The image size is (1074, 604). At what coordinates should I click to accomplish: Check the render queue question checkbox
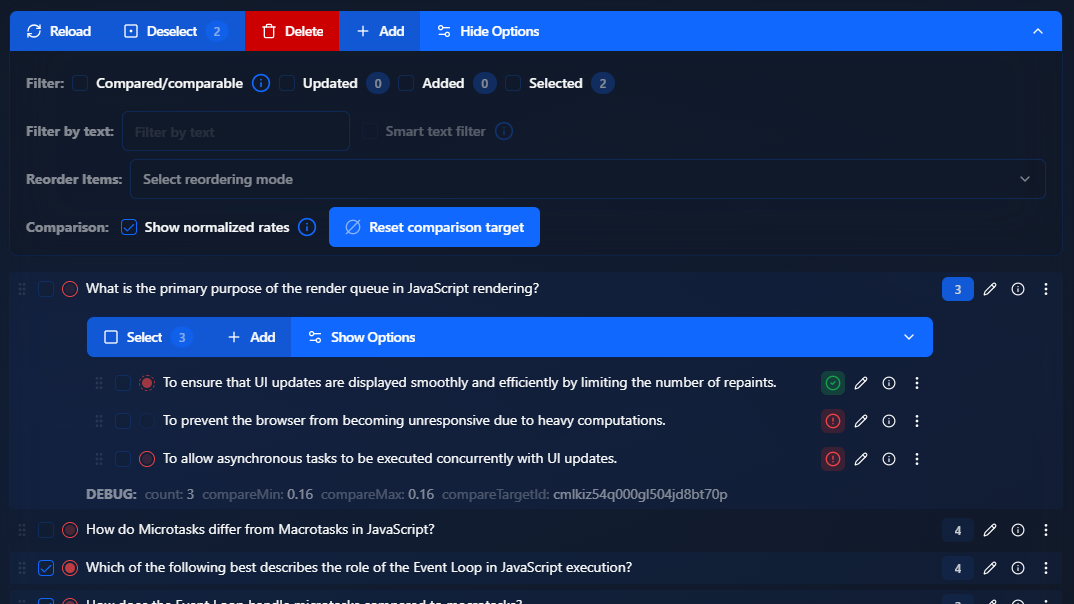click(46, 289)
